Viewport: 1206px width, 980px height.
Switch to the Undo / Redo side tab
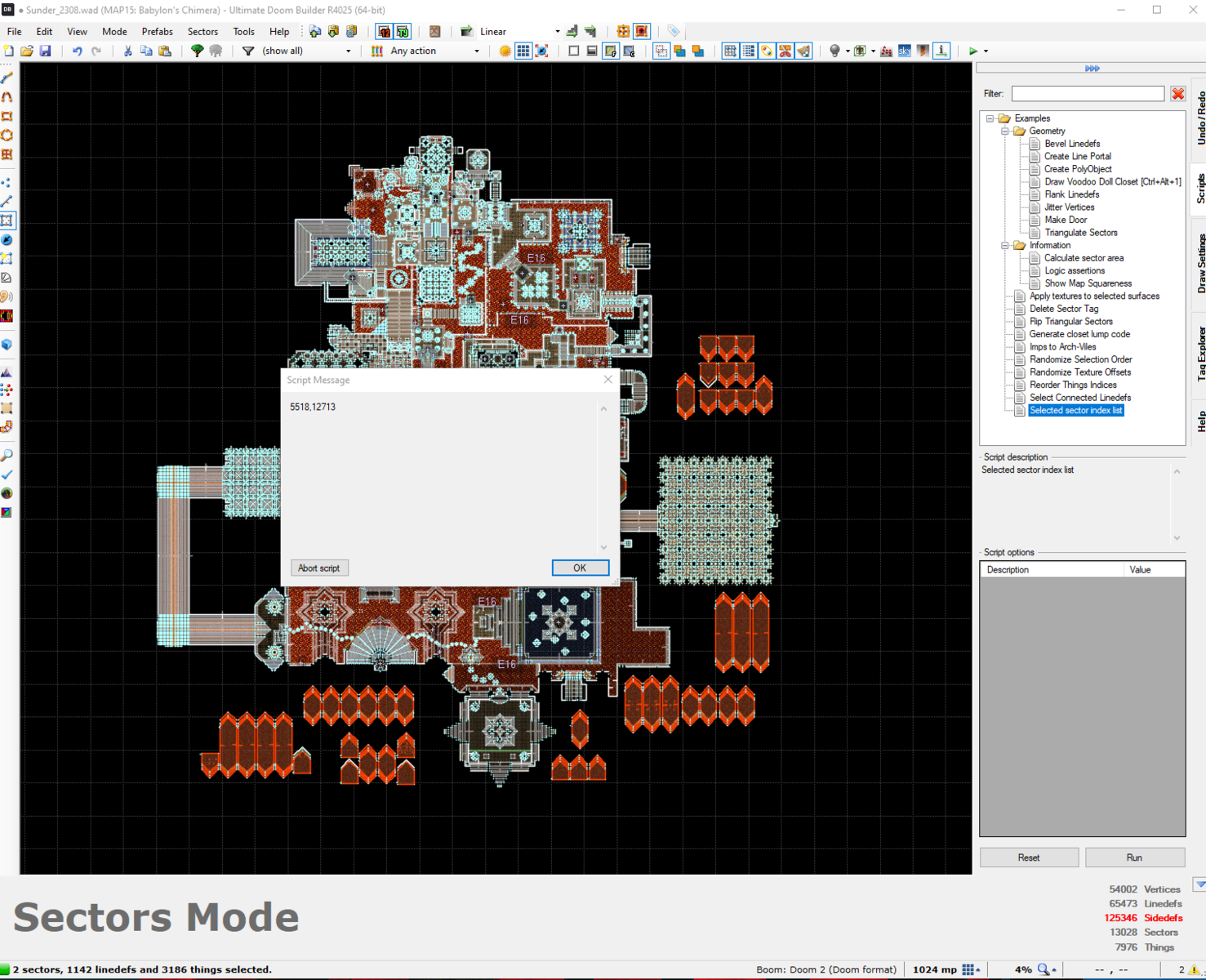point(1200,118)
